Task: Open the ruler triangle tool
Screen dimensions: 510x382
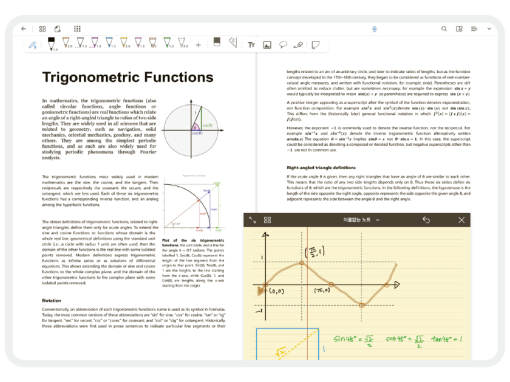Action: pos(233,42)
